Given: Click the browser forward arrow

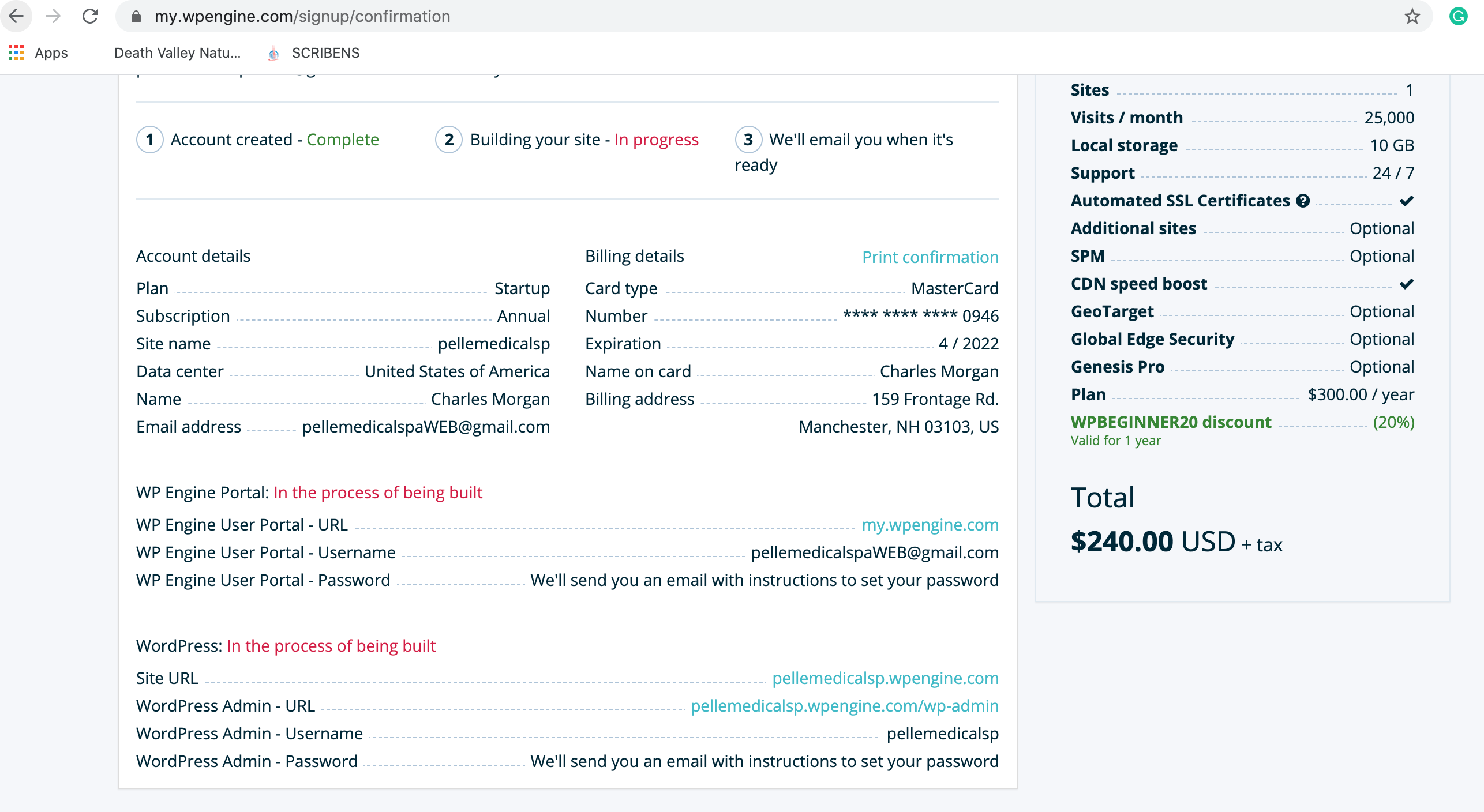Looking at the screenshot, I should 53,16.
